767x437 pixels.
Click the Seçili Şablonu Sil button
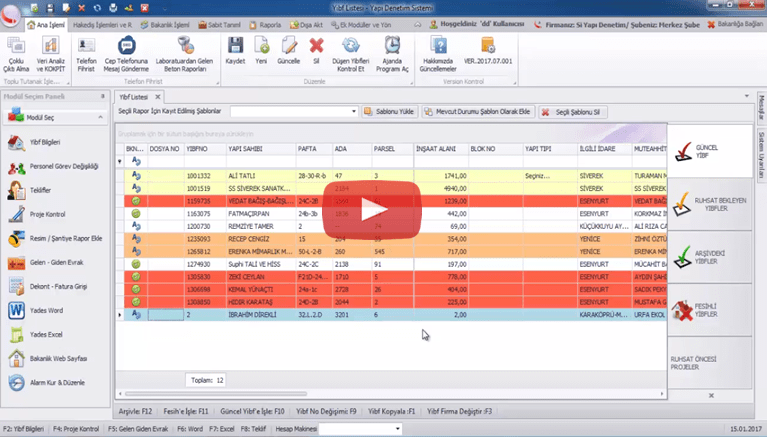click(x=572, y=112)
